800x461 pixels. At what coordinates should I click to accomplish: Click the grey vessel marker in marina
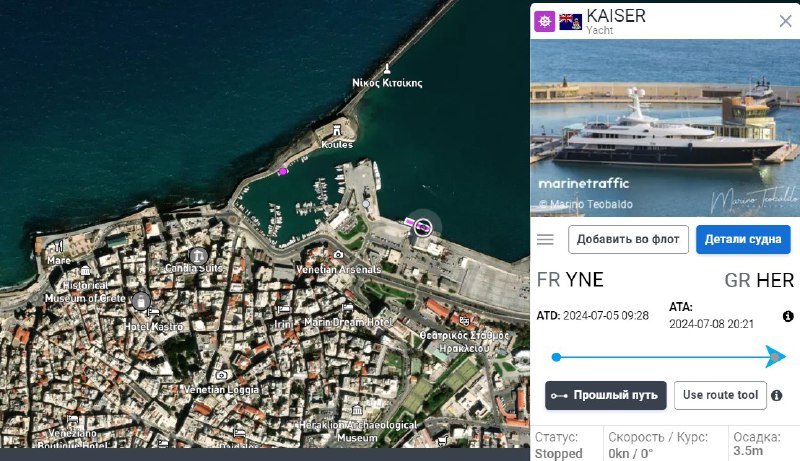(366, 204)
